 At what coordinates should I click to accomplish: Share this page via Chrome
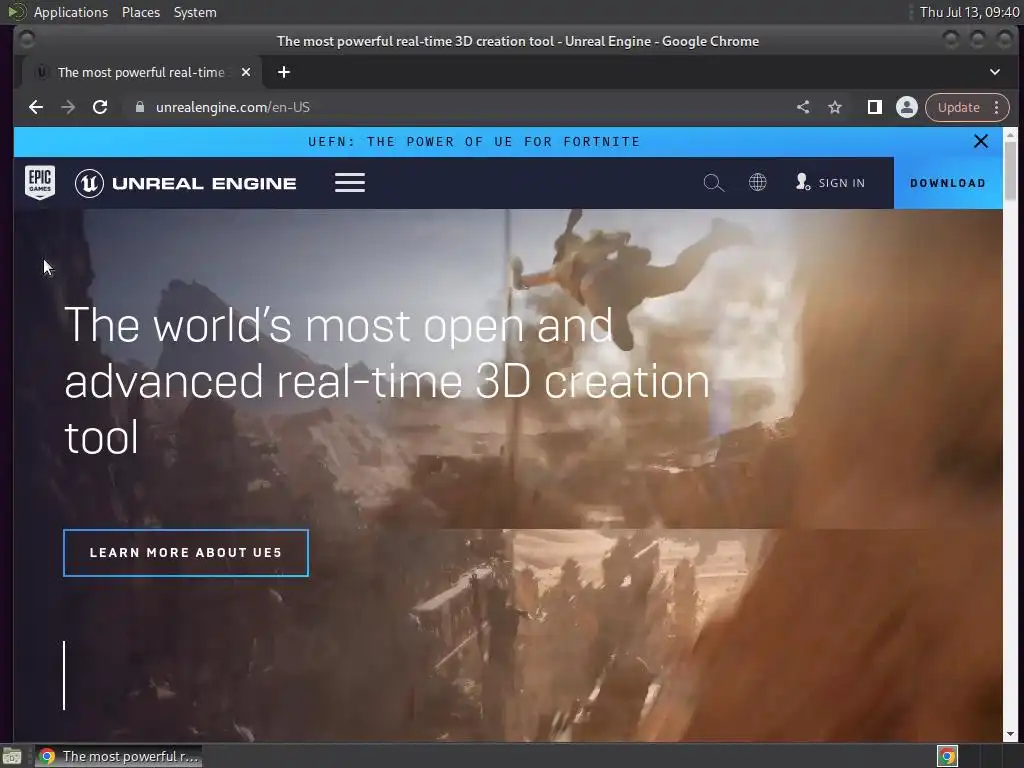tap(803, 107)
